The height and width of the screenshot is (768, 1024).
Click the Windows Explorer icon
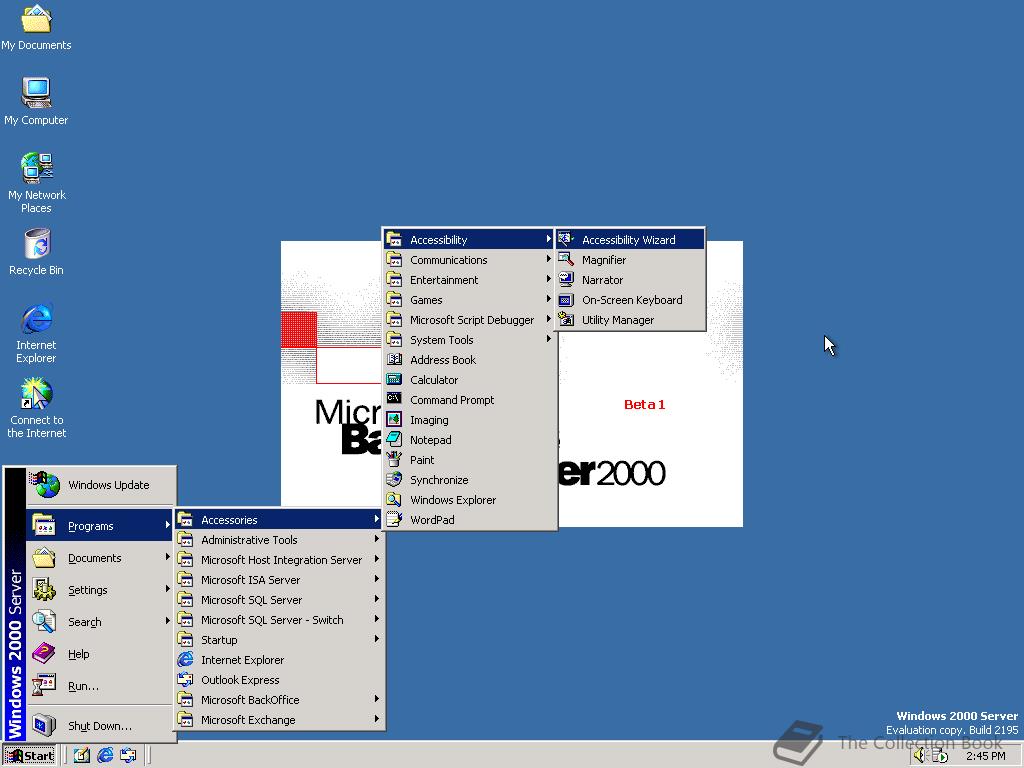point(394,500)
